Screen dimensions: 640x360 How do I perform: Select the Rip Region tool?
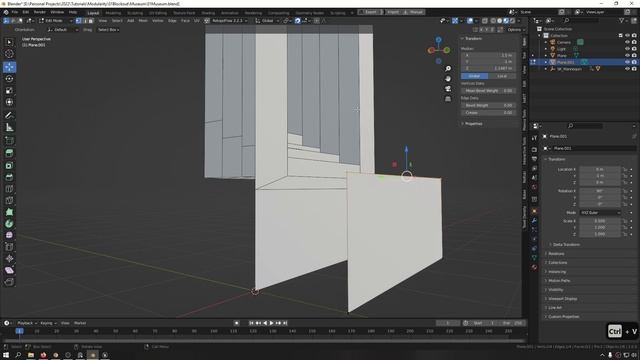9,282
